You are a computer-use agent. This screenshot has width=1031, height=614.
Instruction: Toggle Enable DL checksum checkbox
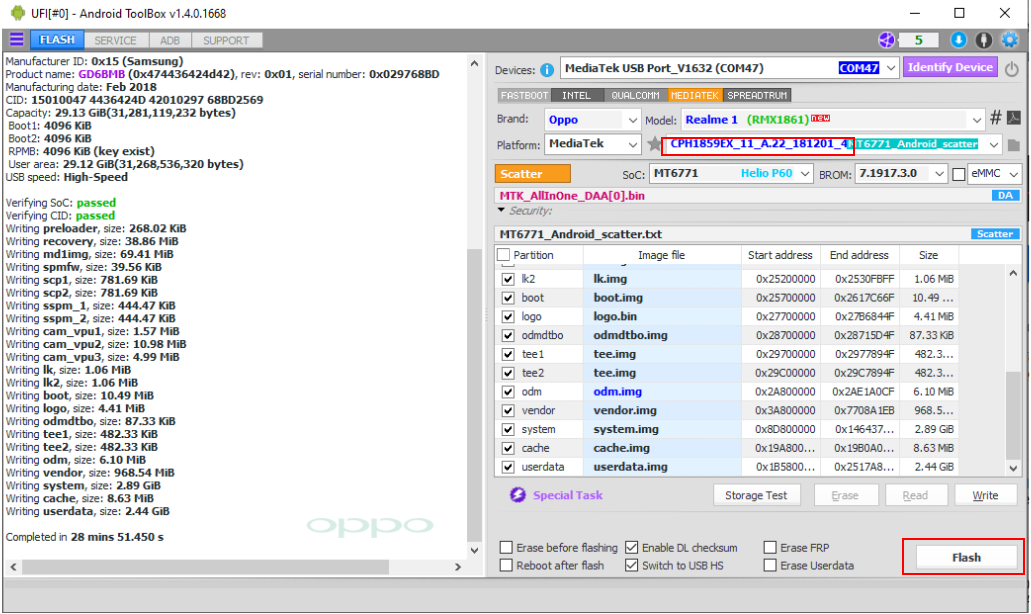coord(632,548)
